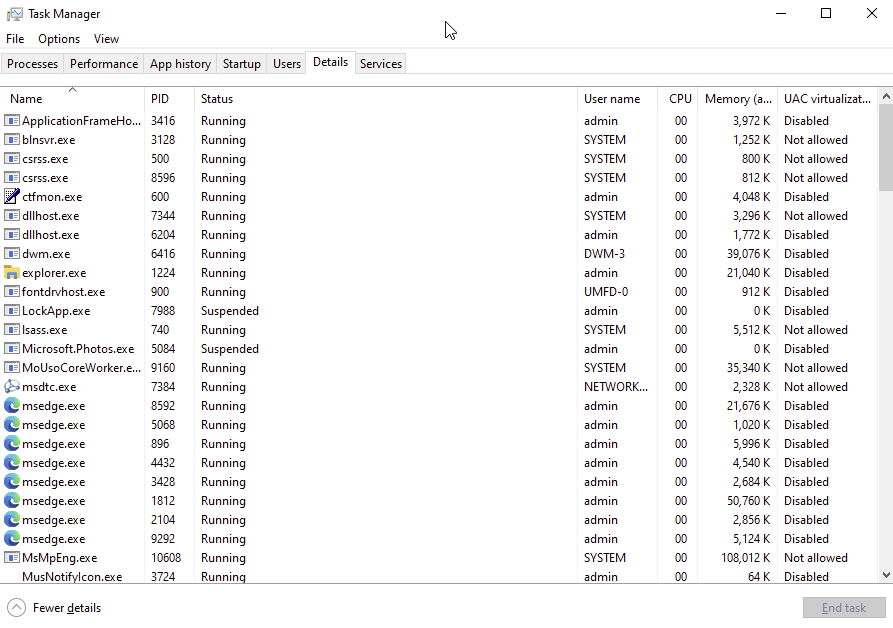Image resolution: width=893 pixels, height=628 pixels.
Task: Open the Options menu
Action: 59,39
